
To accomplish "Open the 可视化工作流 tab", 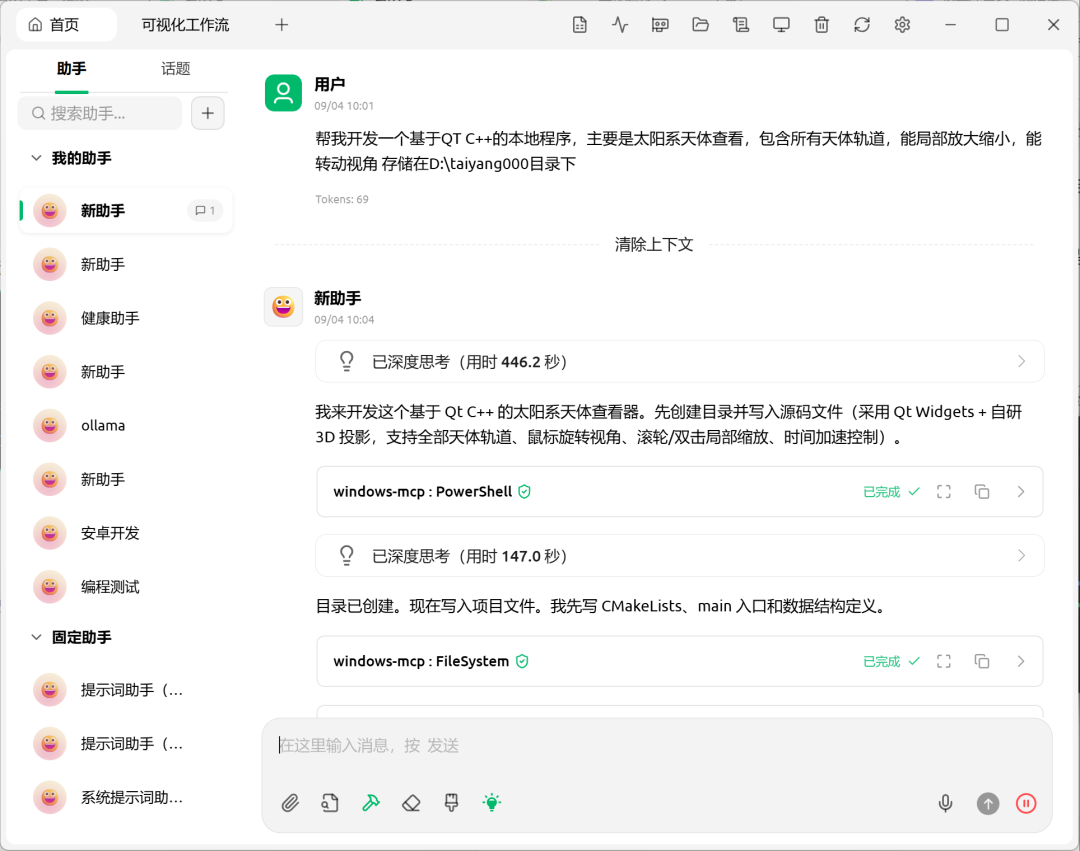I will click(185, 25).
